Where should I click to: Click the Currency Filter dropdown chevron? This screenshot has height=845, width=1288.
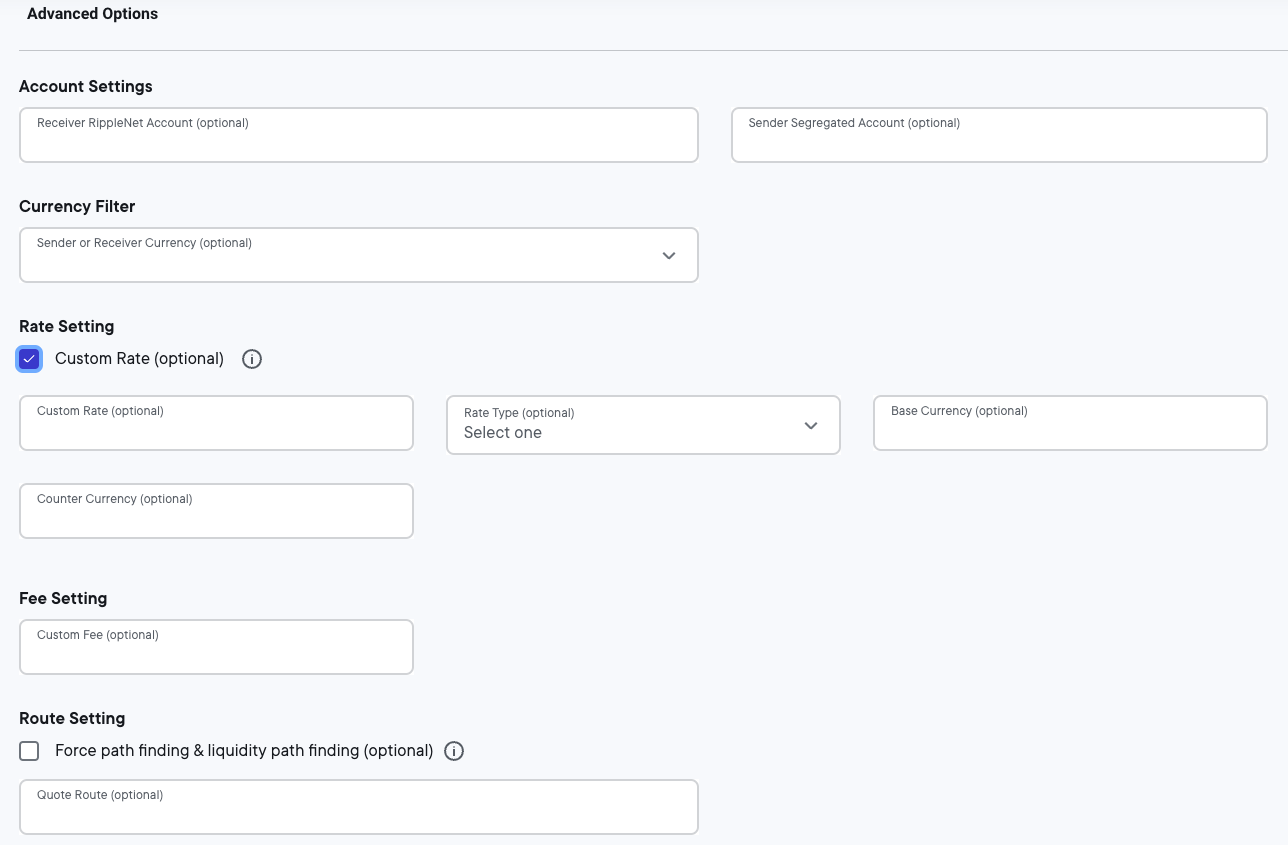(x=668, y=256)
